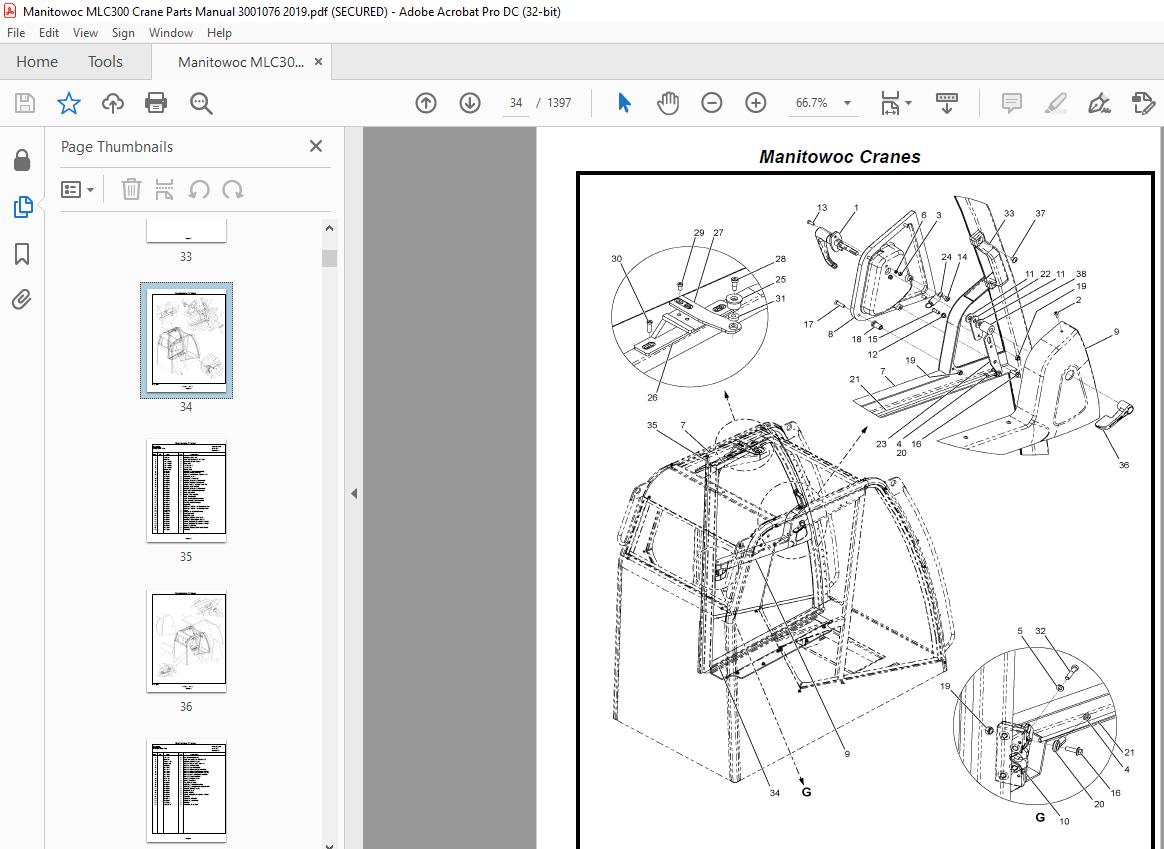Zoom in with plus button
Viewport: 1164px width, 849px height.
(x=756, y=103)
